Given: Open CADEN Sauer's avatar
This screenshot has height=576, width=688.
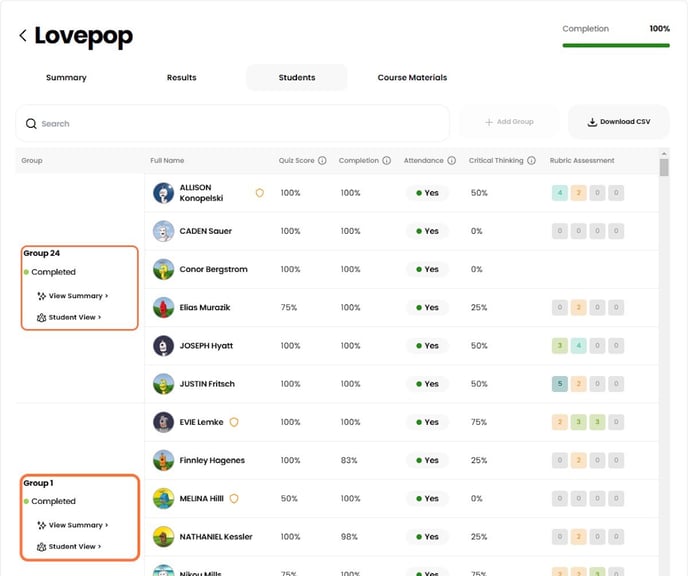Looking at the screenshot, I should 164,231.
